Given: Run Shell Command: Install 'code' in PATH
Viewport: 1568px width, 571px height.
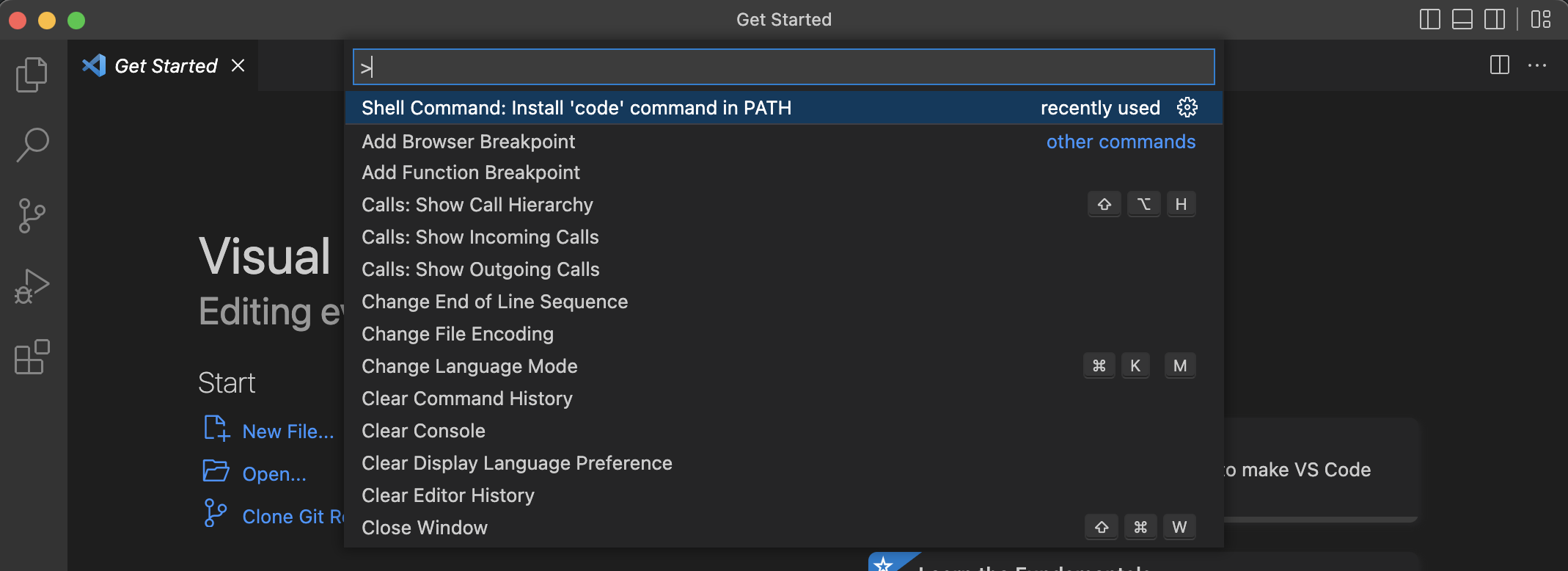Looking at the screenshot, I should 784,108.
